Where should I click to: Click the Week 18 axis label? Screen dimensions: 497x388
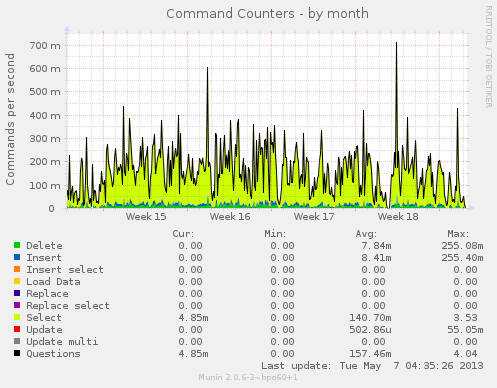pyautogui.click(x=398, y=217)
